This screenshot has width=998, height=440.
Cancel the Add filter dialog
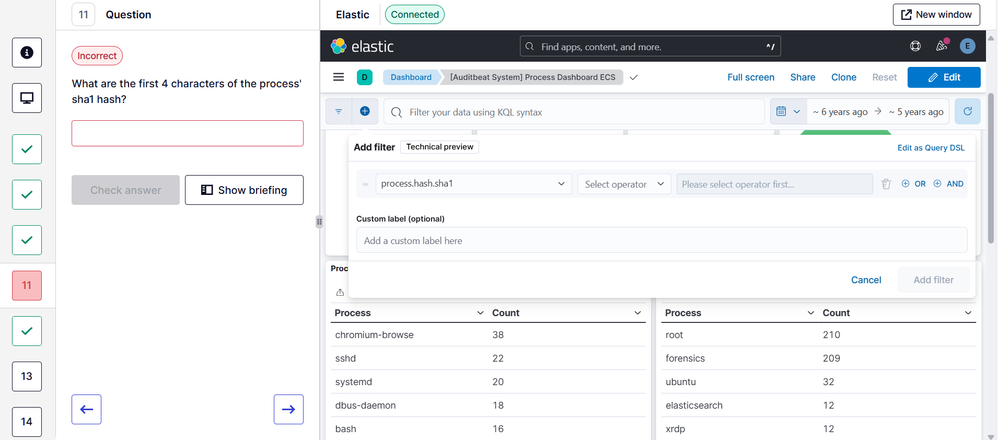pos(865,280)
